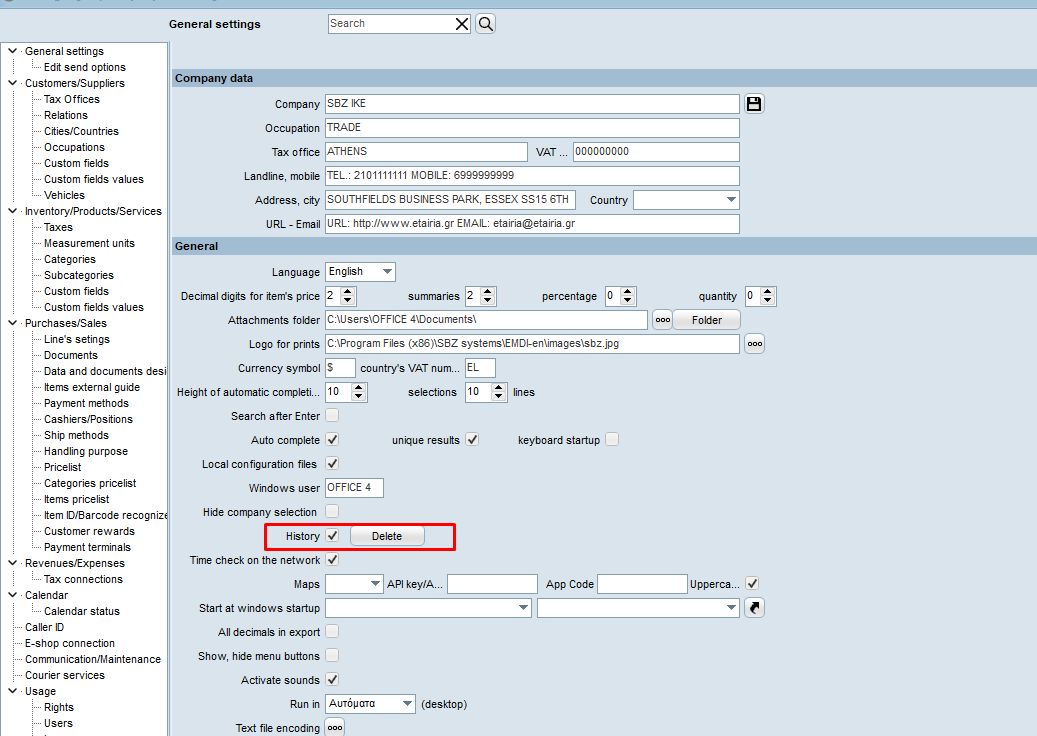1037x736 pixels.
Task: Toggle the unique results checkbox
Action: coord(472,440)
